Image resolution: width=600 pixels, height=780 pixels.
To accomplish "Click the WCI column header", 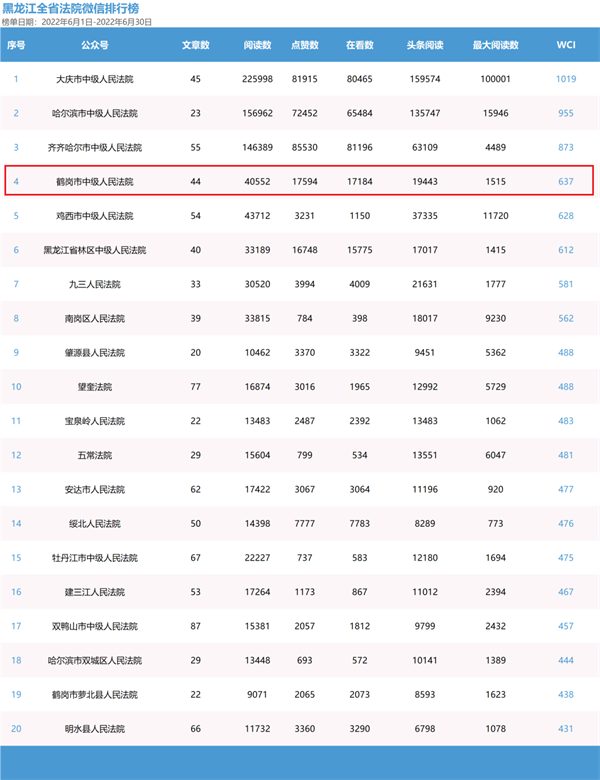I will 566,45.
